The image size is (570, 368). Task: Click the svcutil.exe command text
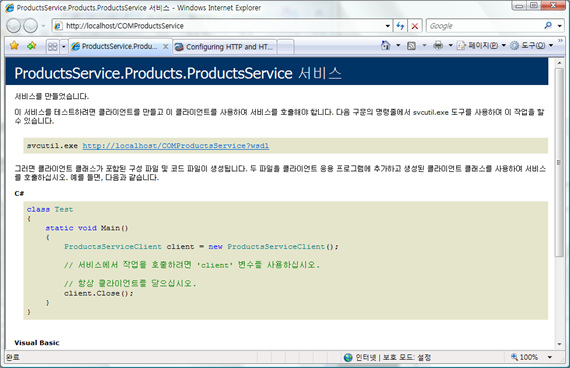pos(52,146)
